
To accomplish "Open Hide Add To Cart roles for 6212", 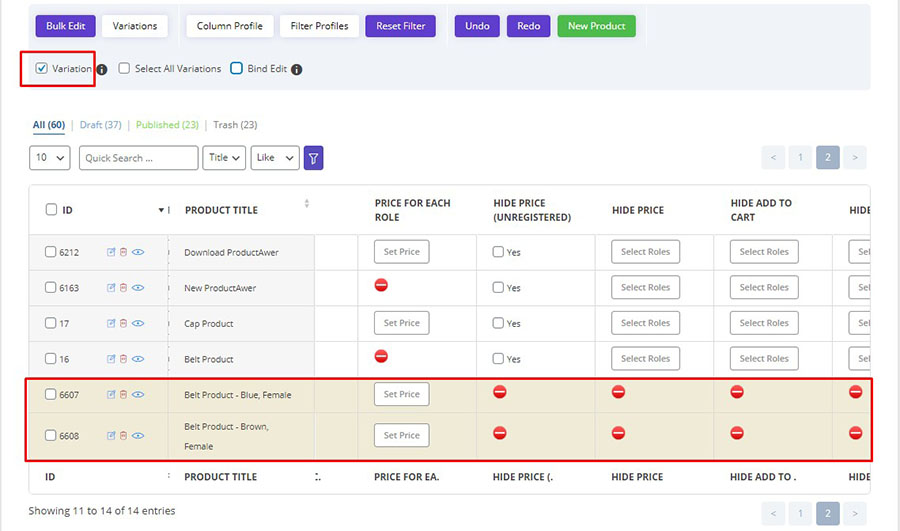I will click(x=764, y=252).
